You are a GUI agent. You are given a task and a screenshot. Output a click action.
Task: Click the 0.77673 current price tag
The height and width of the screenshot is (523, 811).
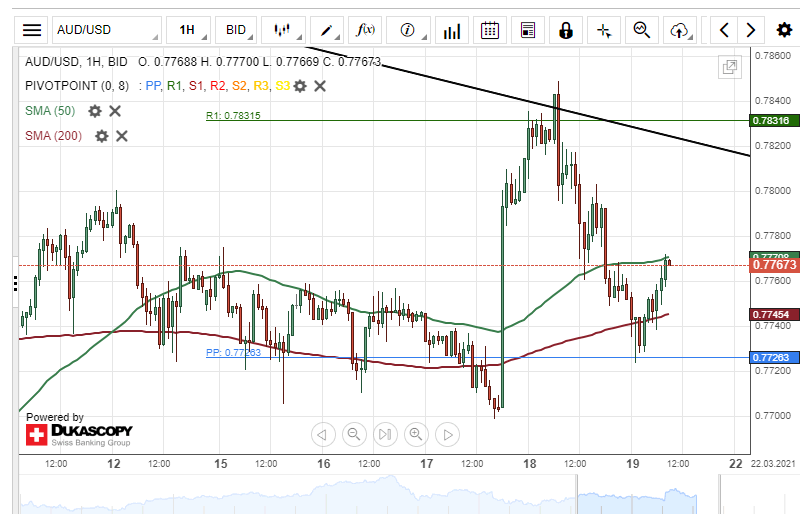[x=774, y=265]
